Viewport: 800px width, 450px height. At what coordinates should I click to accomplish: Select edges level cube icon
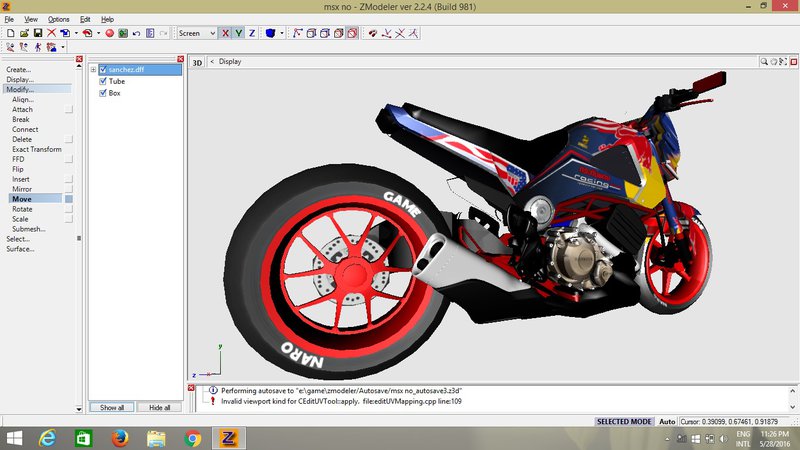[x=311, y=33]
